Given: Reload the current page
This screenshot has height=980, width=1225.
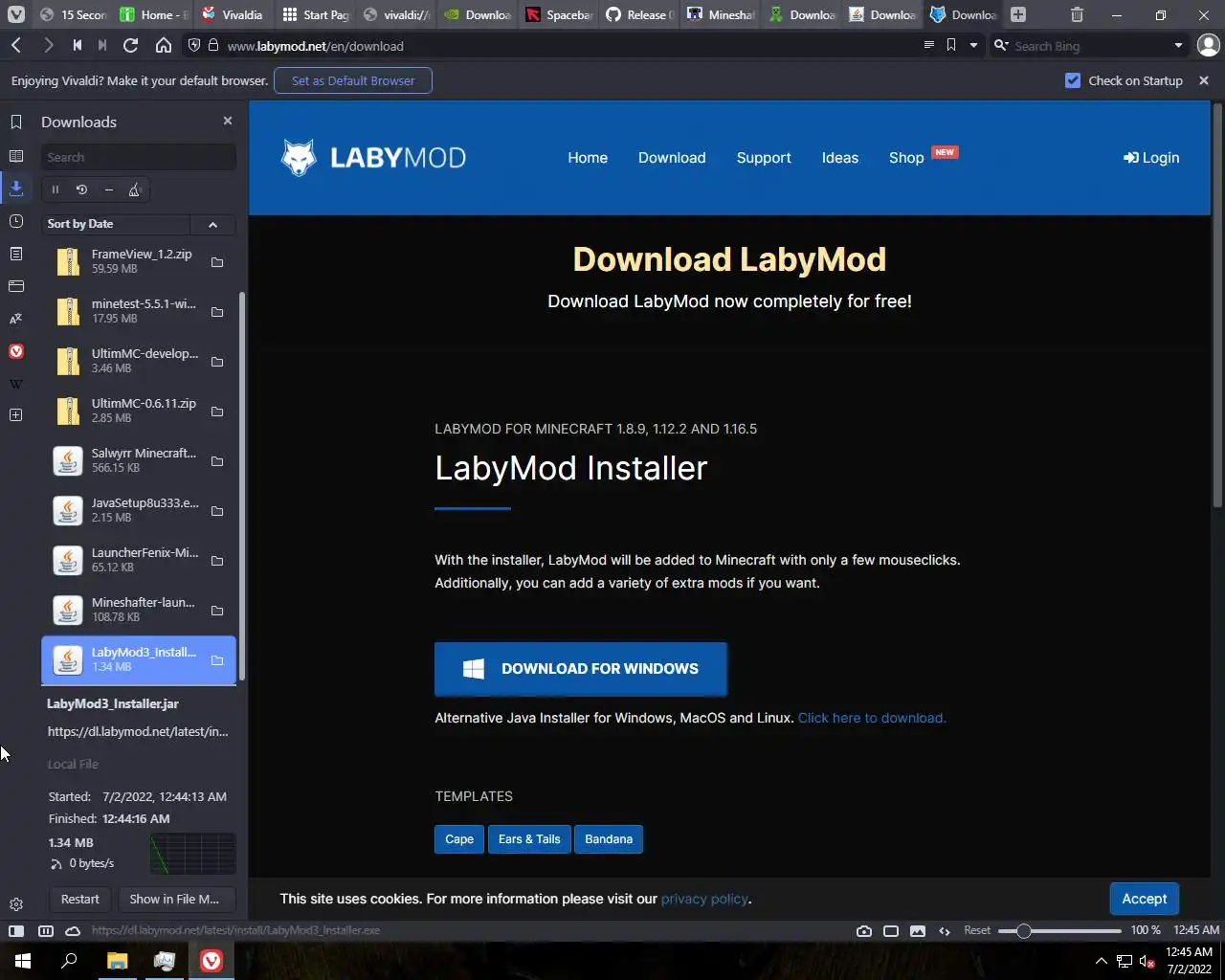Looking at the screenshot, I should (131, 46).
